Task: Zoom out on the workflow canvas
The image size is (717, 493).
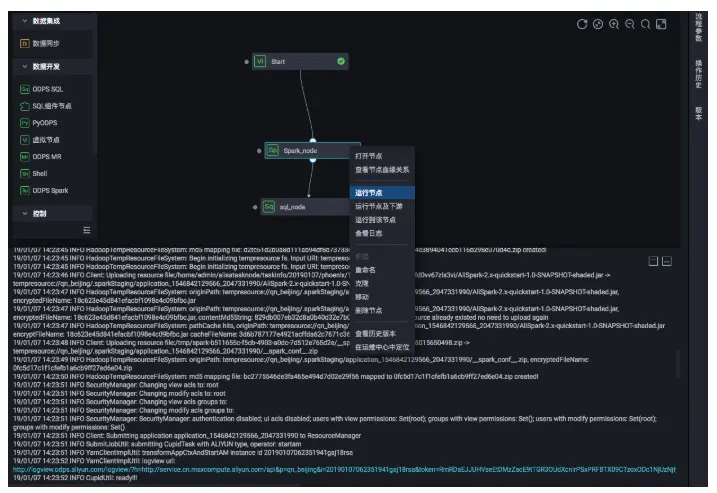Action: tap(630, 24)
